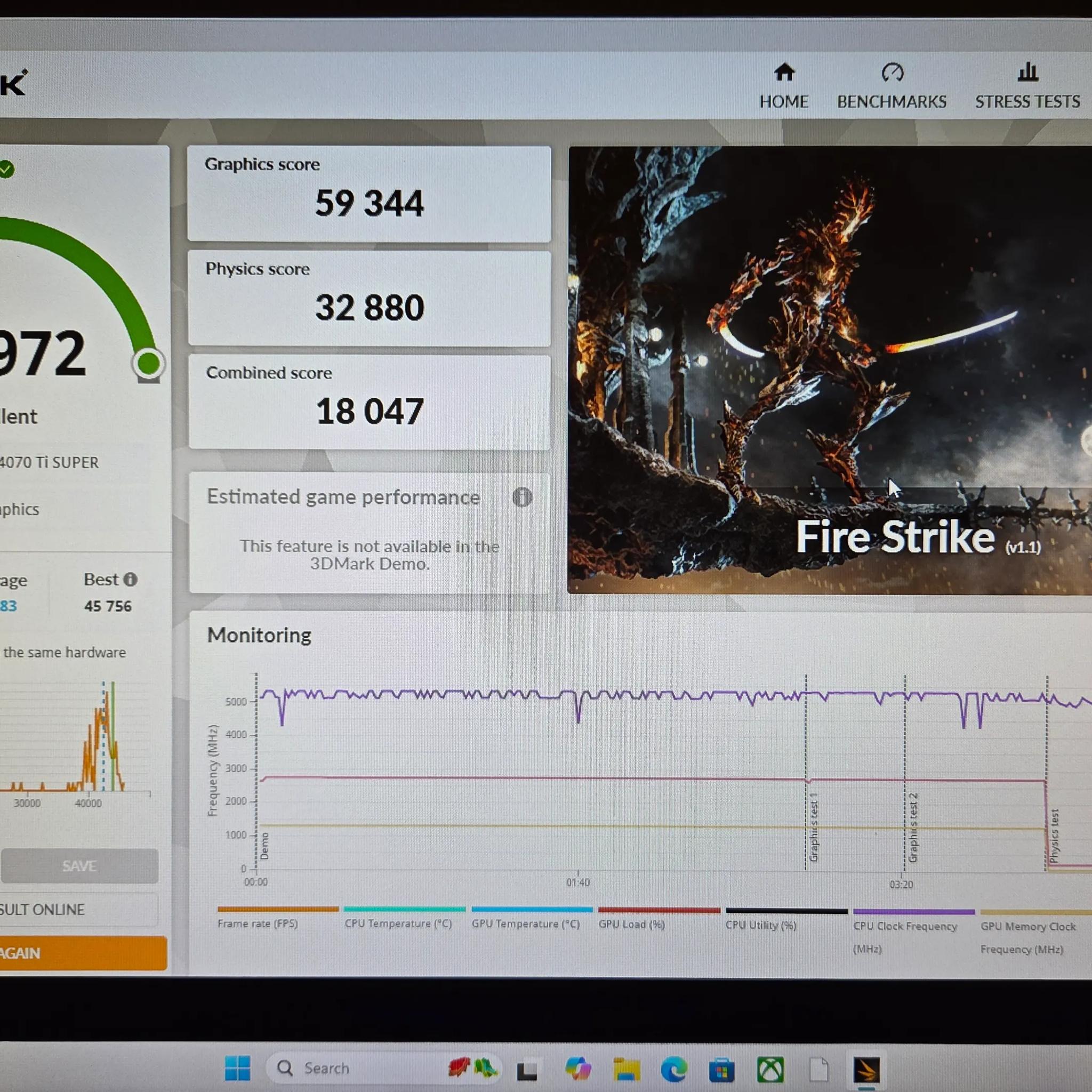1092x1092 pixels.
Task: Open the STRESS TESTS section
Action: tap(1027, 85)
